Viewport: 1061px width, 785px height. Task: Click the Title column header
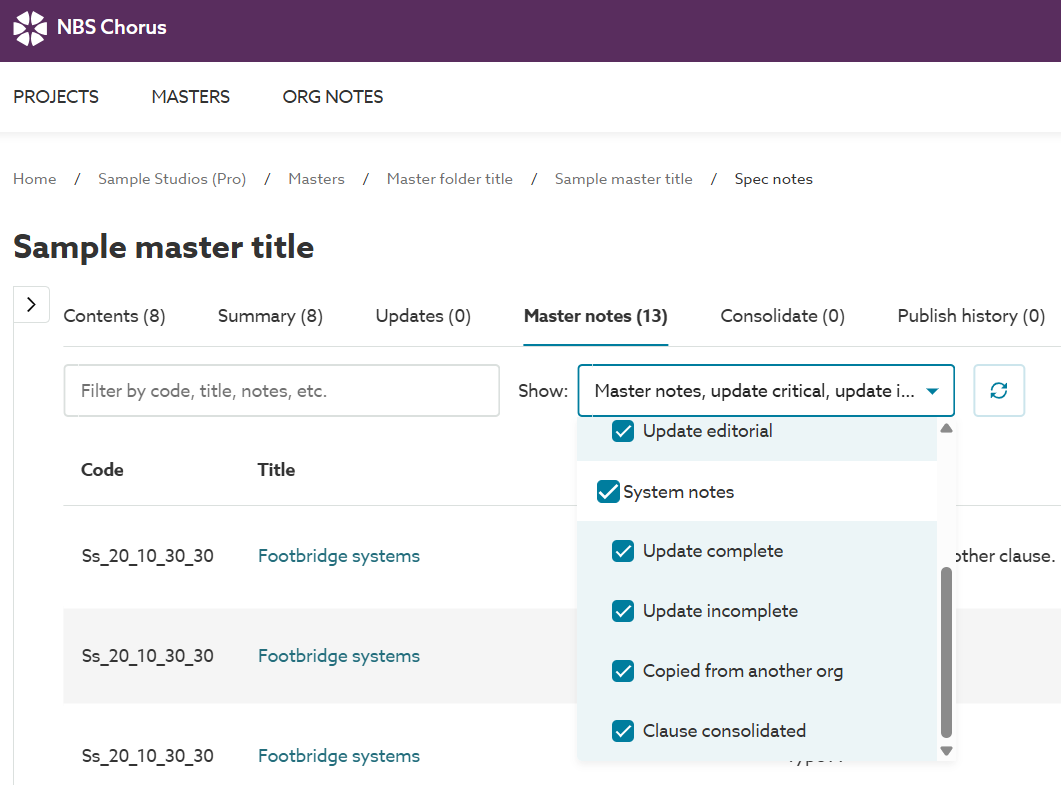coord(276,470)
